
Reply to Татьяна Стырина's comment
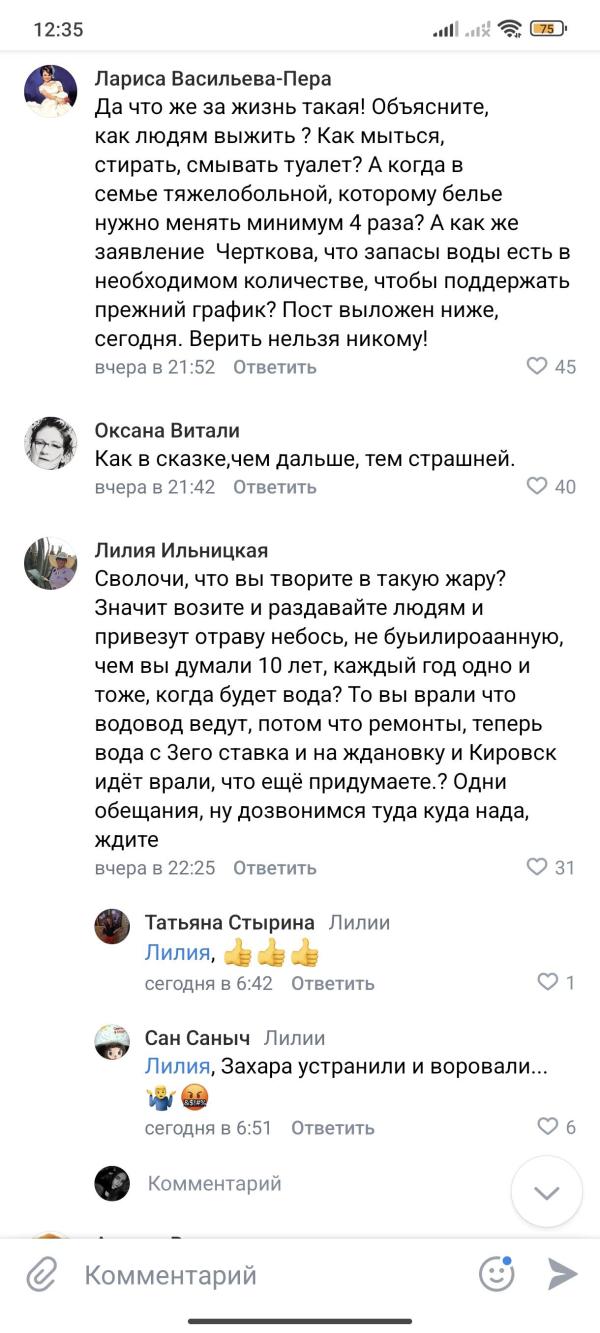[x=333, y=983]
